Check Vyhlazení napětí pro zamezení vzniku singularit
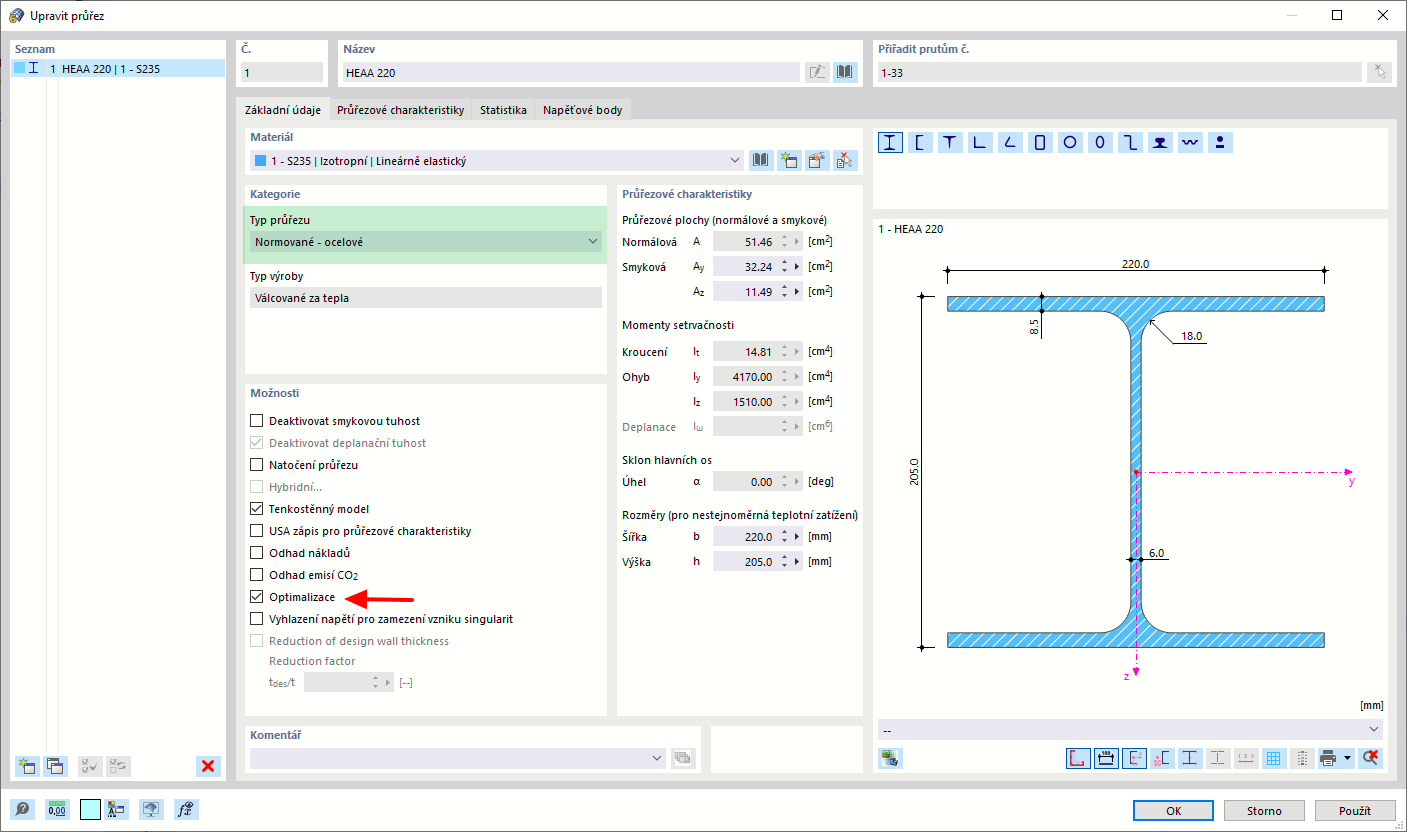The image size is (1407, 832). tap(257, 619)
